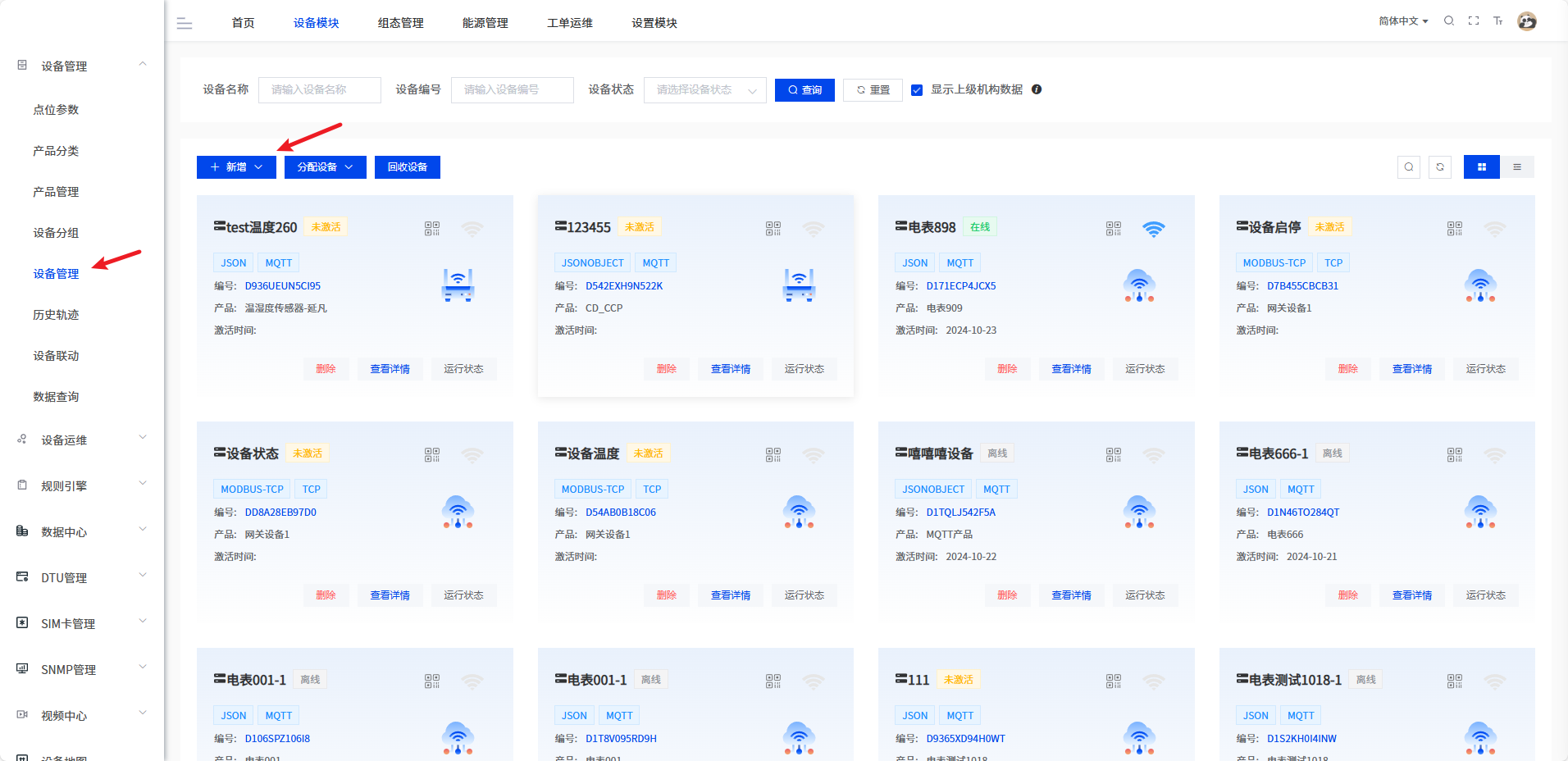This screenshot has width=1568, height=761.
Task: Click cloud device image on 电表898 card
Action: 1139,285
